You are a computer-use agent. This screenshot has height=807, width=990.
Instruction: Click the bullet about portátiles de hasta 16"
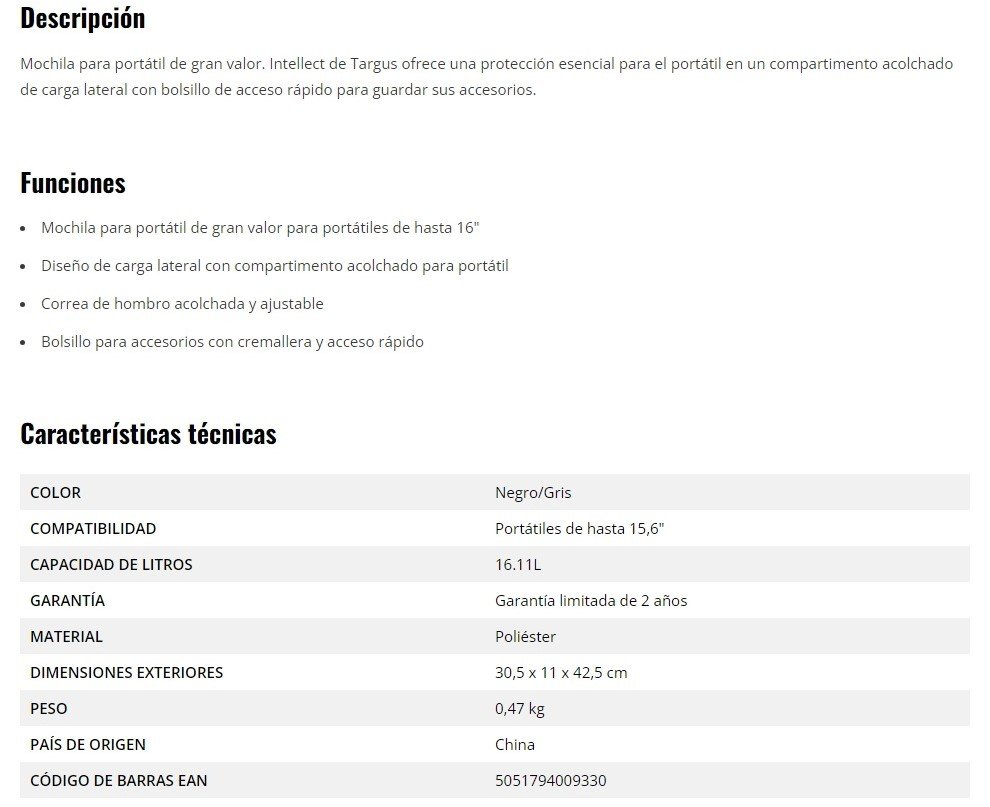point(260,228)
